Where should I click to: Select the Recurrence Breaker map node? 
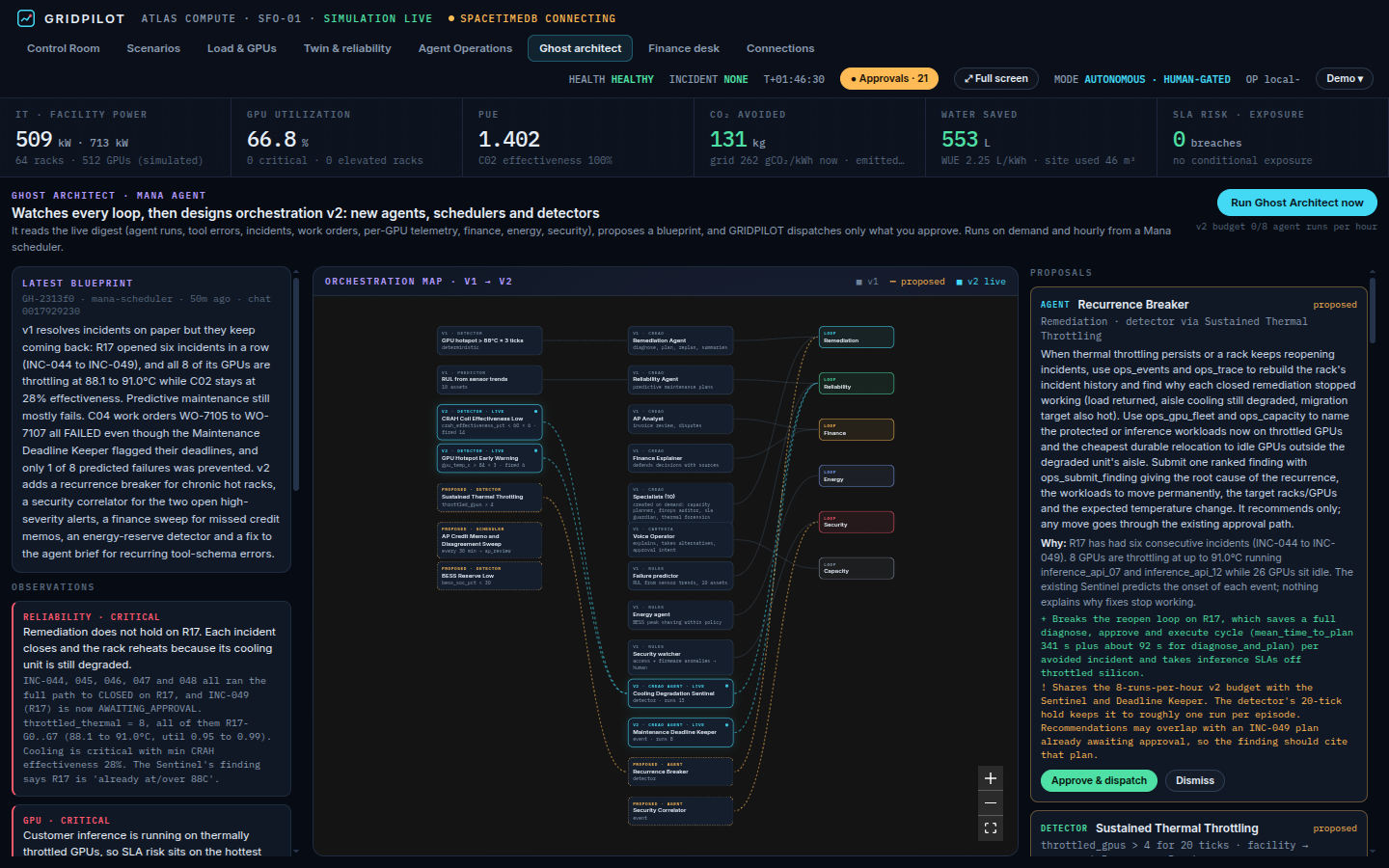681,772
